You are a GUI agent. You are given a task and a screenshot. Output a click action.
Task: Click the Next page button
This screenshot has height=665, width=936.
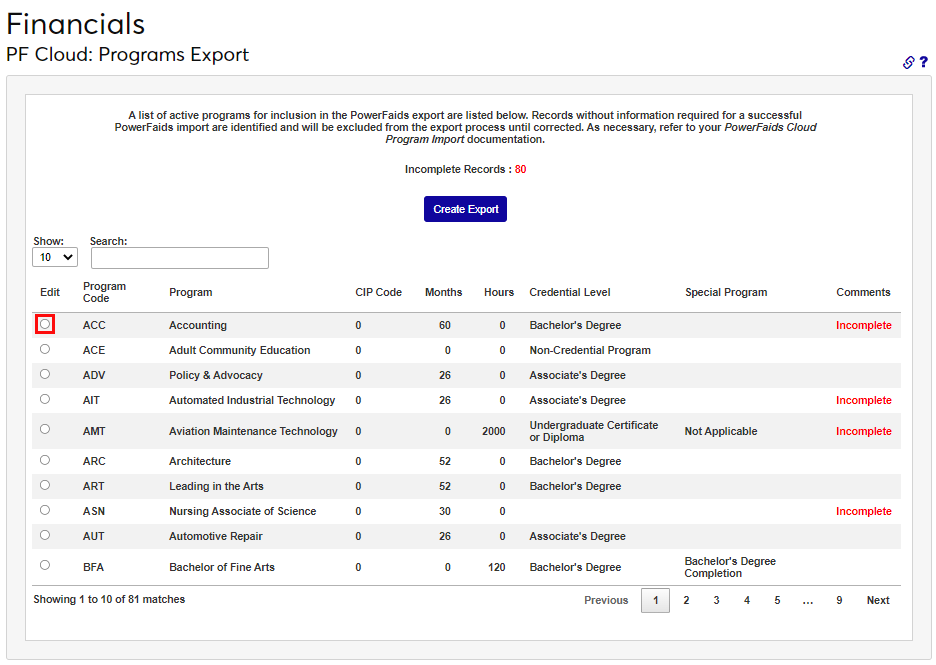878,601
